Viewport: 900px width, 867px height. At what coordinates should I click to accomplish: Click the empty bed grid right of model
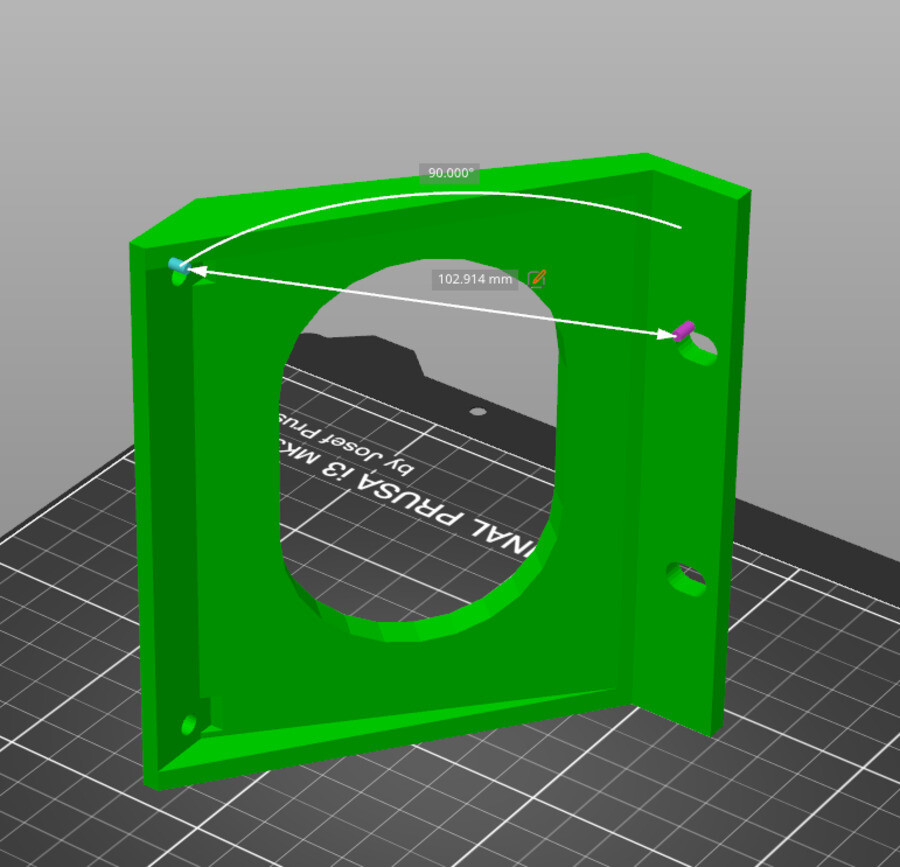pos(810,700)
